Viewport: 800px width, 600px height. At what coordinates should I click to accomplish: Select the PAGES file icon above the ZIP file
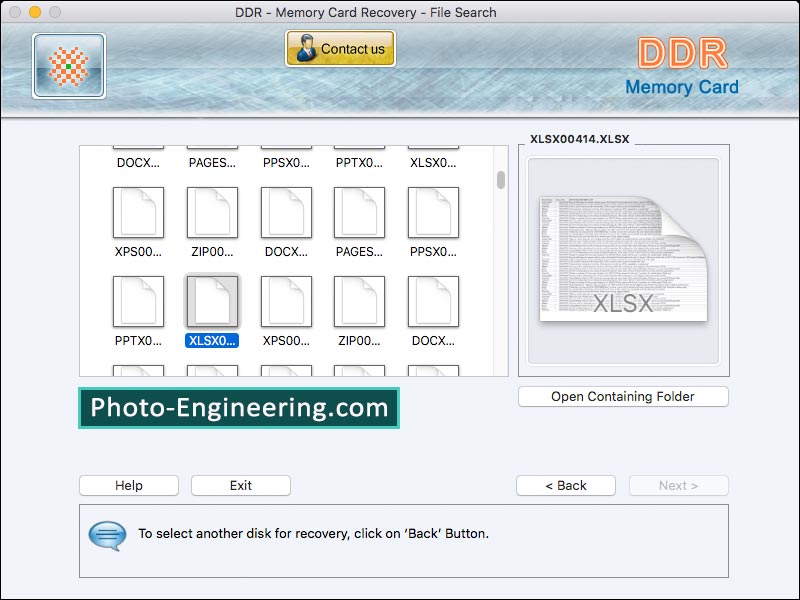point(359,213)
